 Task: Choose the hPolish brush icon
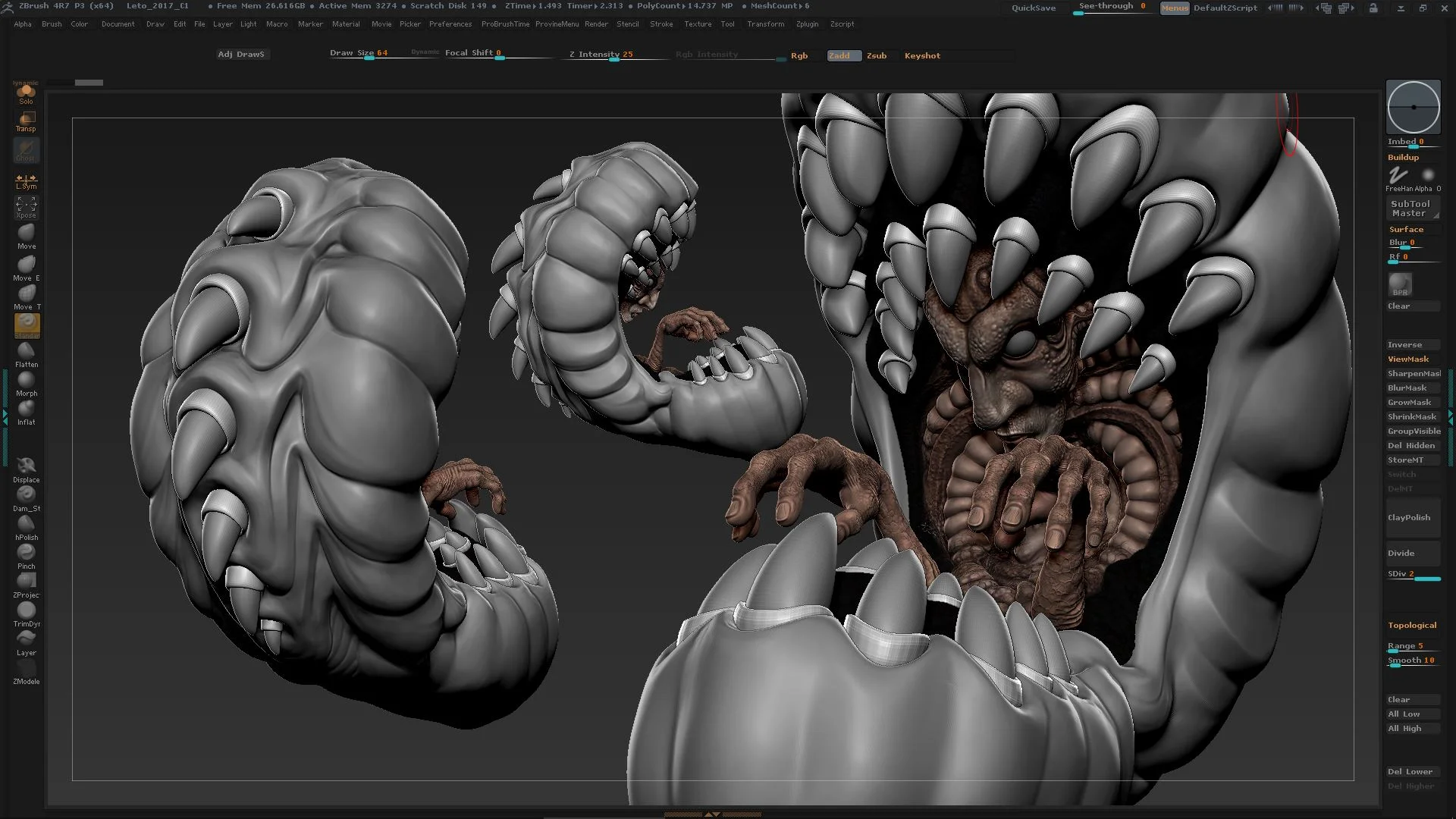coord(27,525)
